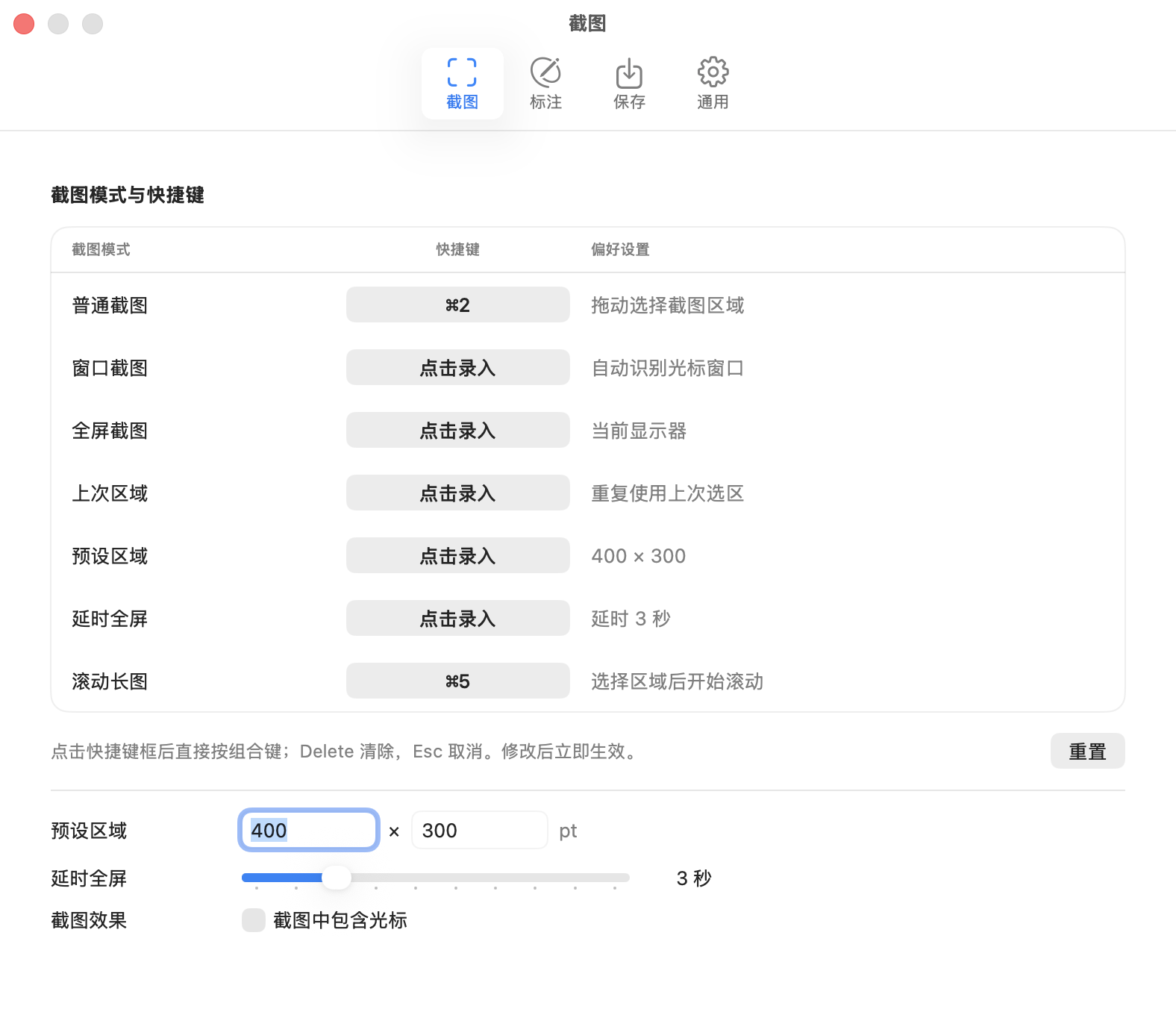This screenshot has height=1009, width=1176.
Task: Click the 400 × 300 preference value
Action: (x=639, y=556)
